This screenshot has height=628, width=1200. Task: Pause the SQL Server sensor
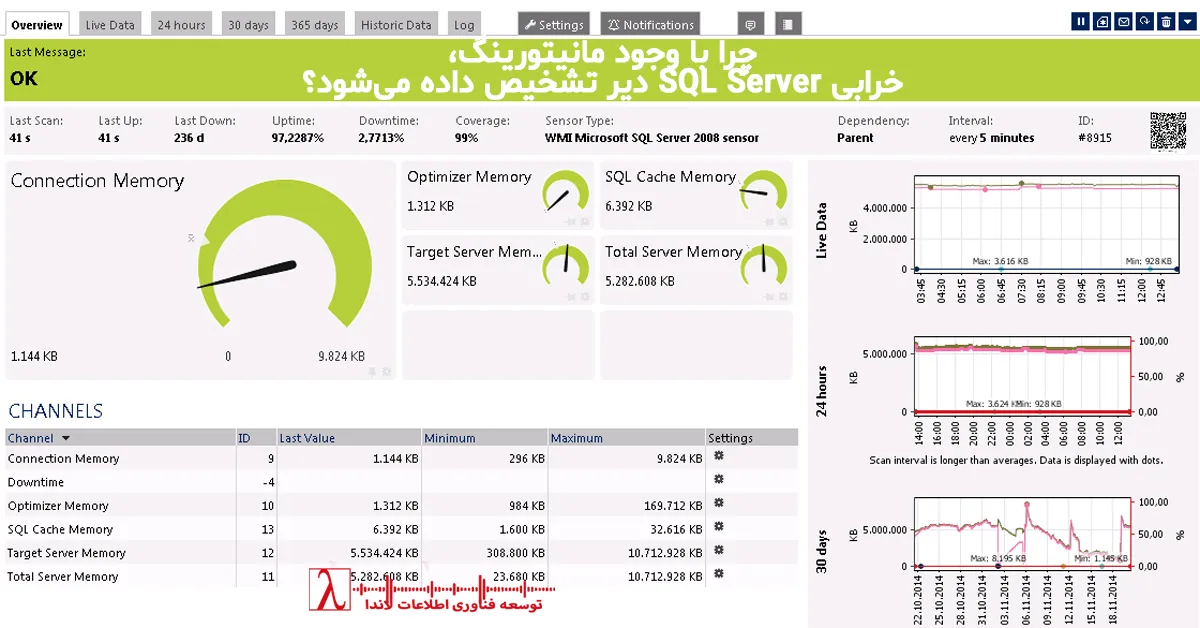(x=1081, y=21)
